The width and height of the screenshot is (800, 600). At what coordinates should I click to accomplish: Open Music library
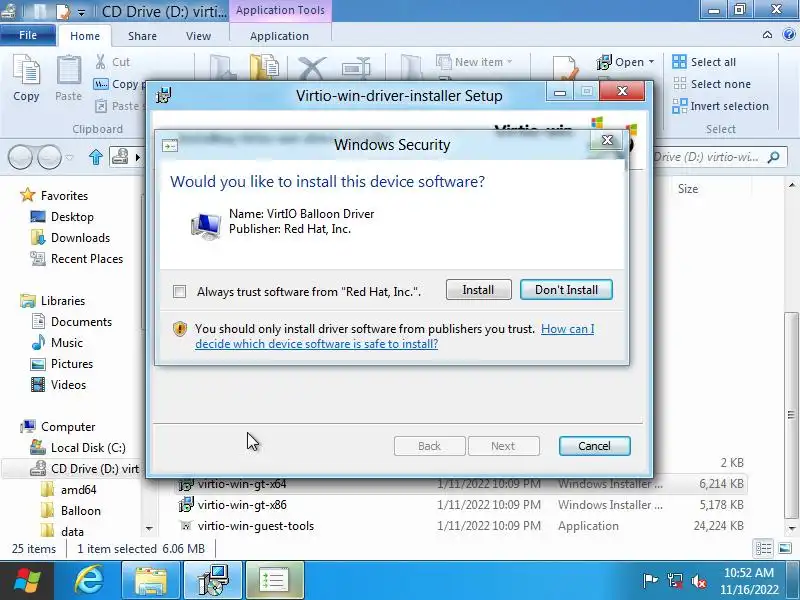(57, 343)
